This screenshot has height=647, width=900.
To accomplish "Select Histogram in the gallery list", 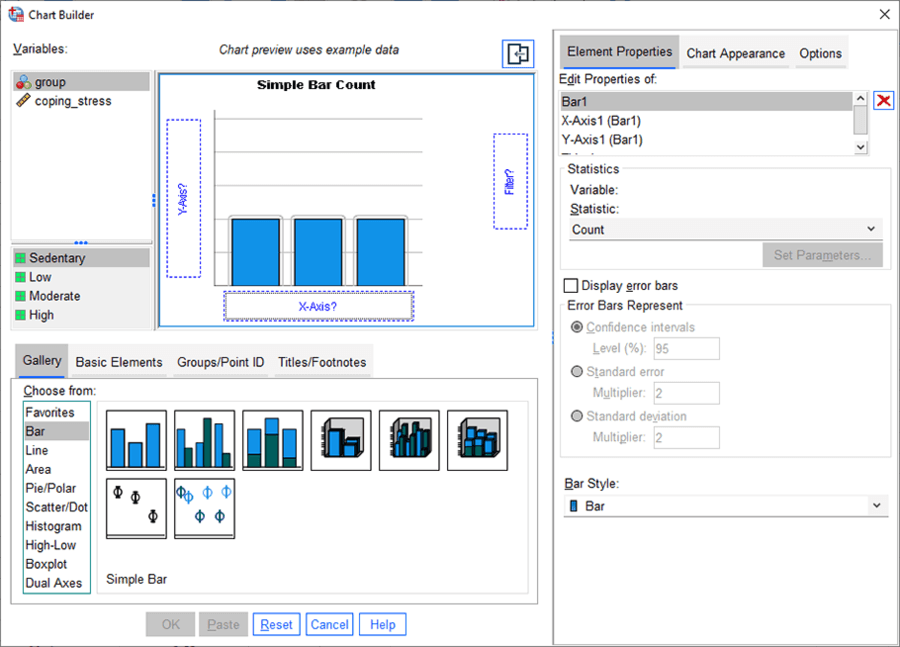I will 53,526.
